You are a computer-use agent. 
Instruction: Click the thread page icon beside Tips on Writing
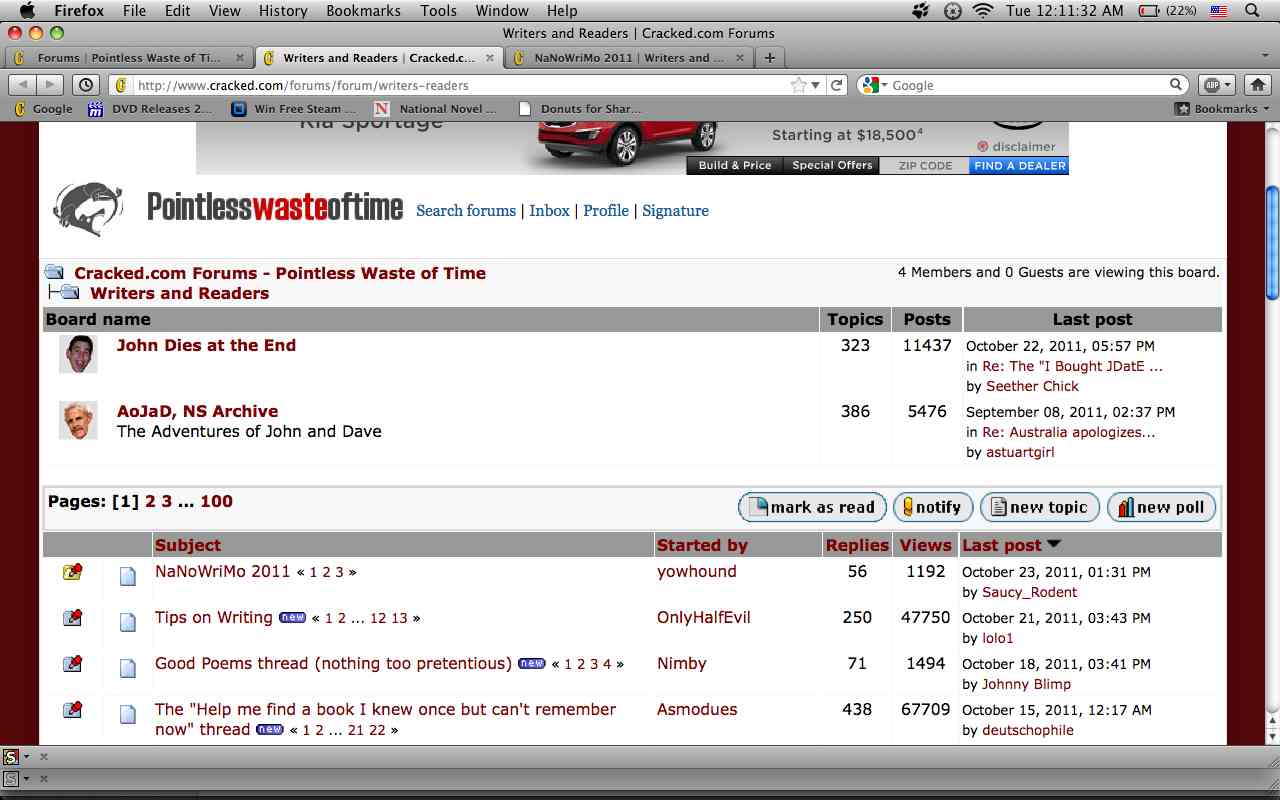pos(128,621)
